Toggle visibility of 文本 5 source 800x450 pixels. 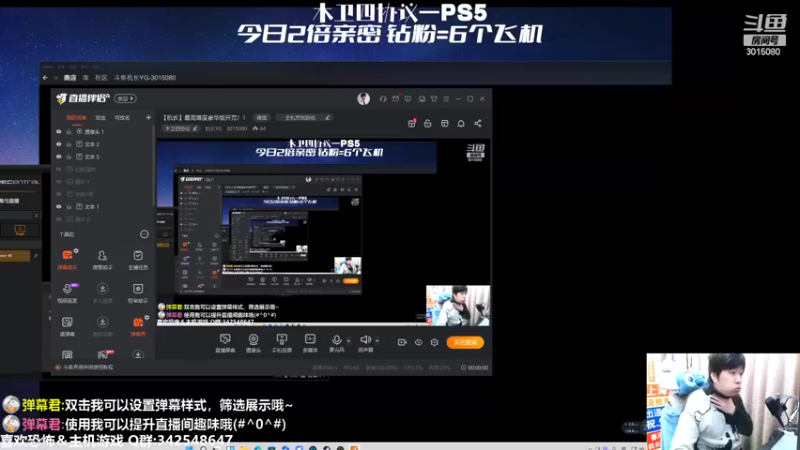click(59, 157)
